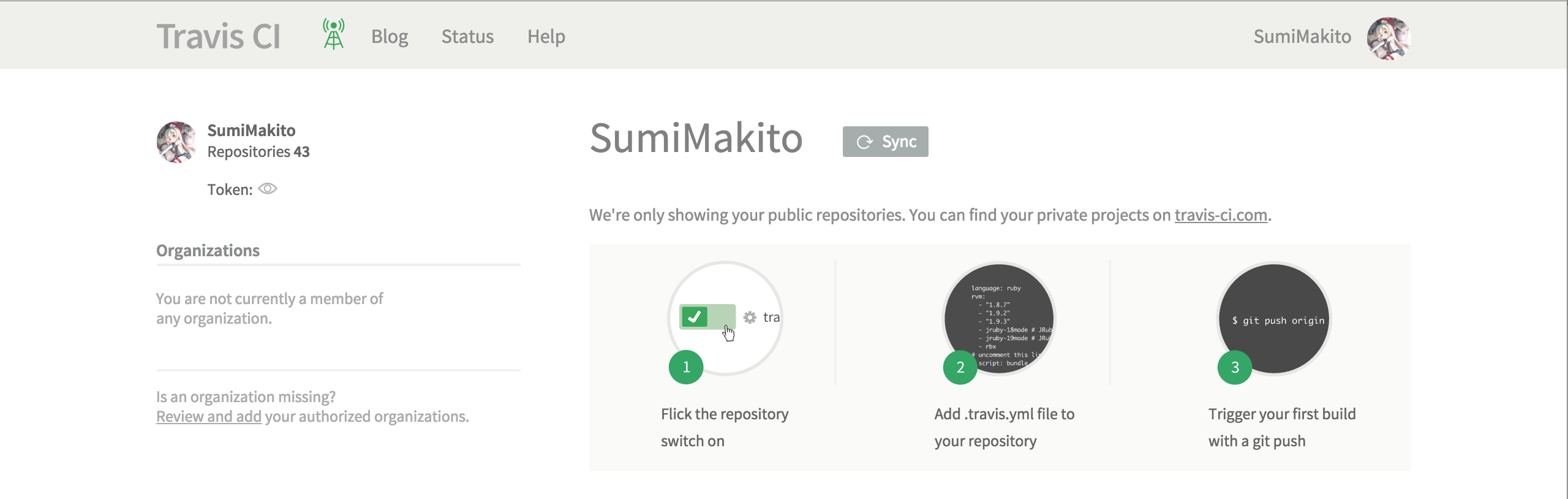Image resolution: width=1568 pixels, height=499 pixels.
Task: Click the Travis CI logo
Action: [x=218, y=36]
